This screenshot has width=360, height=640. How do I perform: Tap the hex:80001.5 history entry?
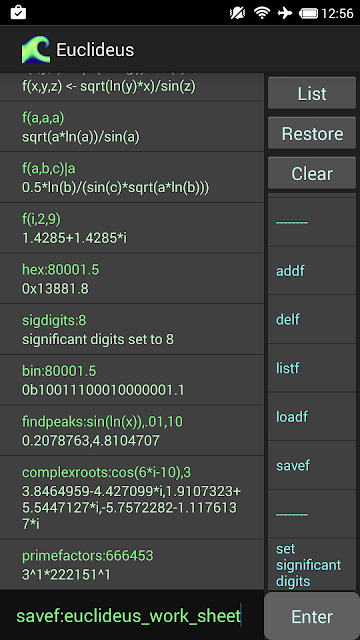[x=131, y=279]
